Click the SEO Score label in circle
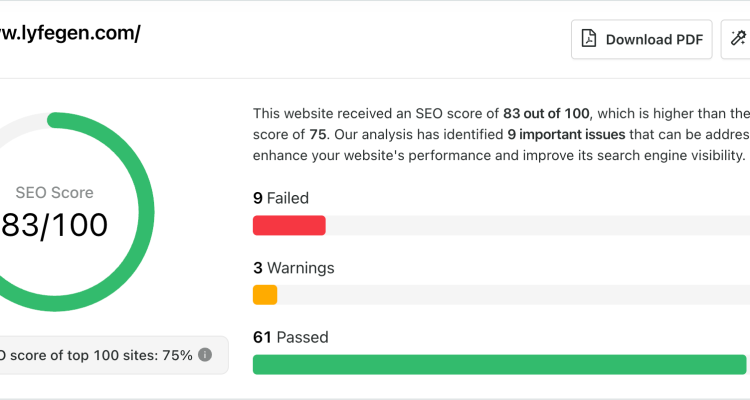The height and width of the screenshot is (400, 750). [54, 192]
